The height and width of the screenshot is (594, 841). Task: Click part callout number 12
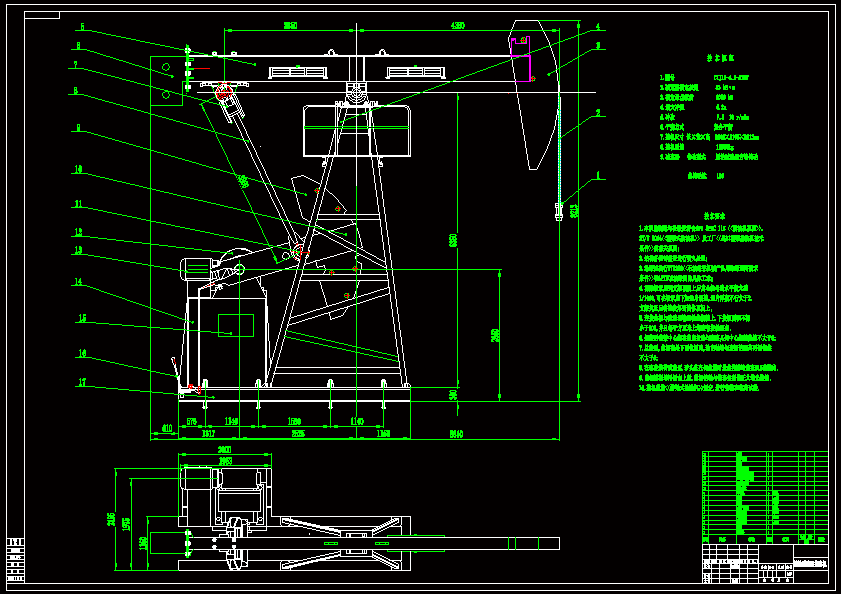78,232
